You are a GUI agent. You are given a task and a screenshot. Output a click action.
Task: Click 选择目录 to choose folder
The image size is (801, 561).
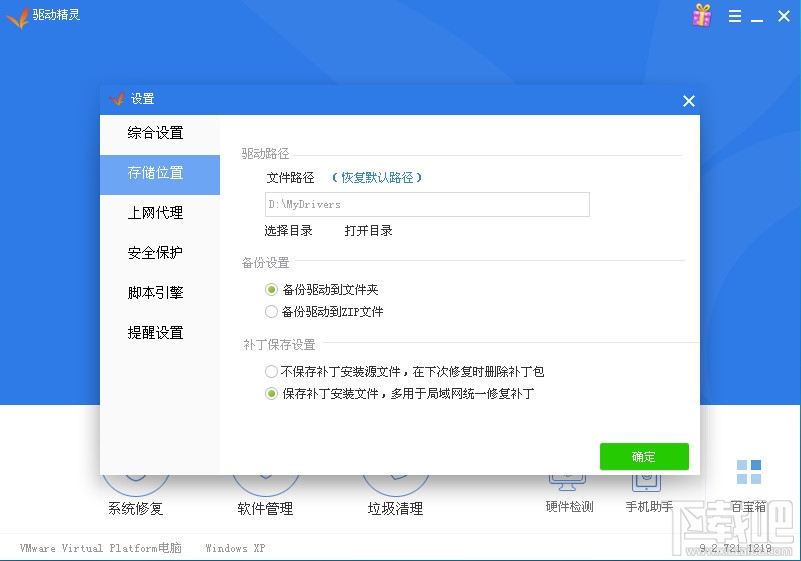(289, 230)
